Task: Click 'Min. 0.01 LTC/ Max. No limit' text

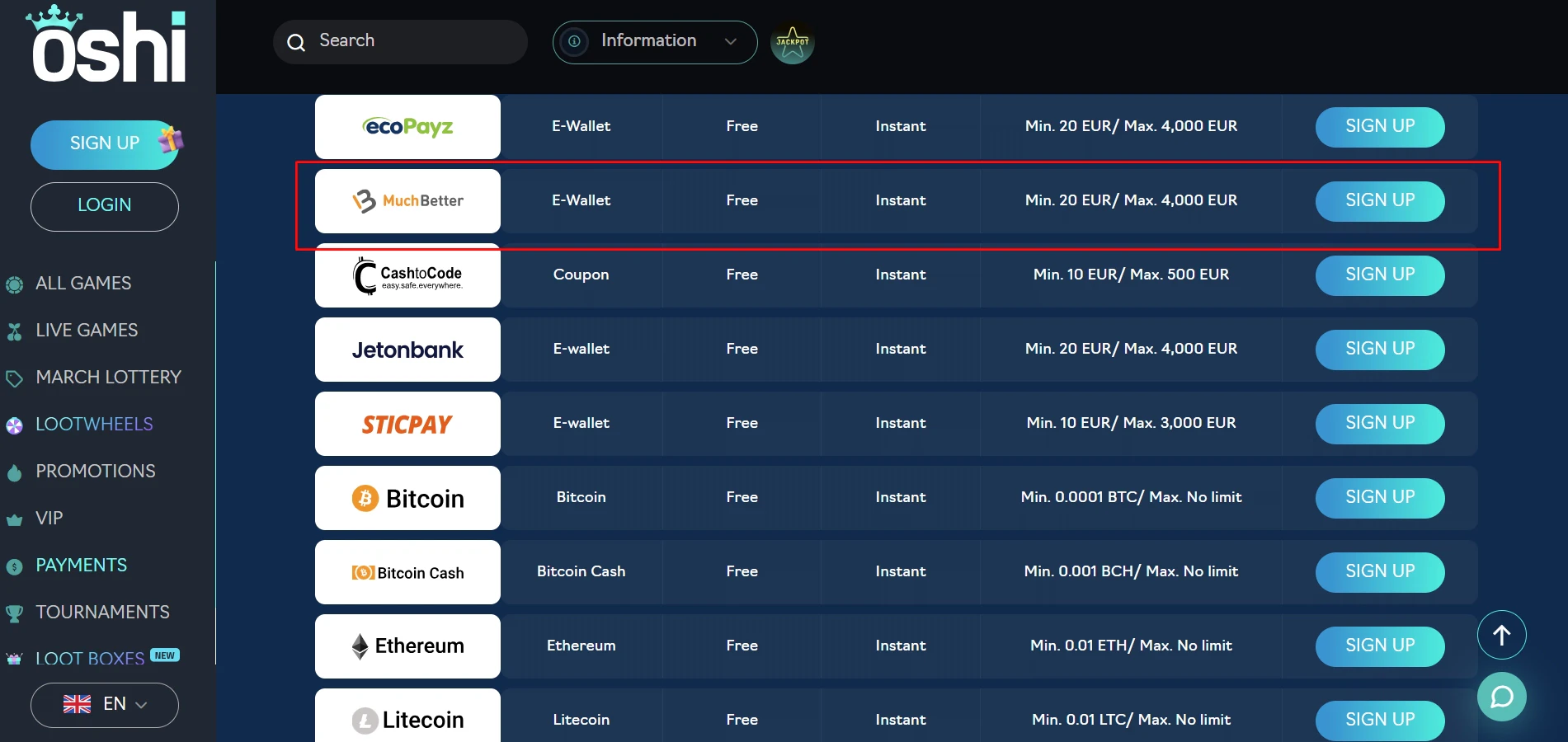Action: pos(1131,720)
